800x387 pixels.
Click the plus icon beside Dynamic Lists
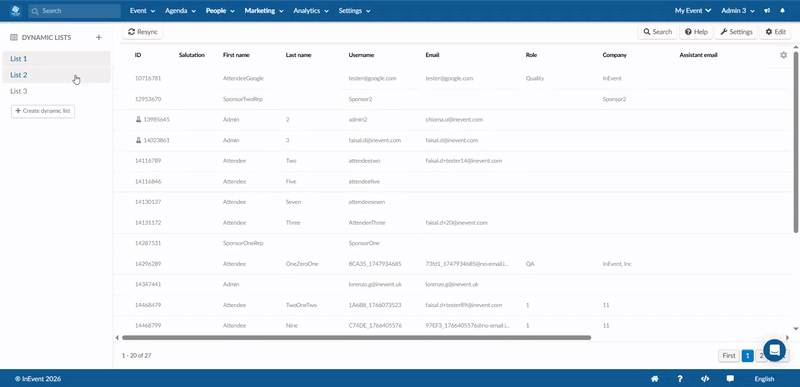(x=99, y=37)
